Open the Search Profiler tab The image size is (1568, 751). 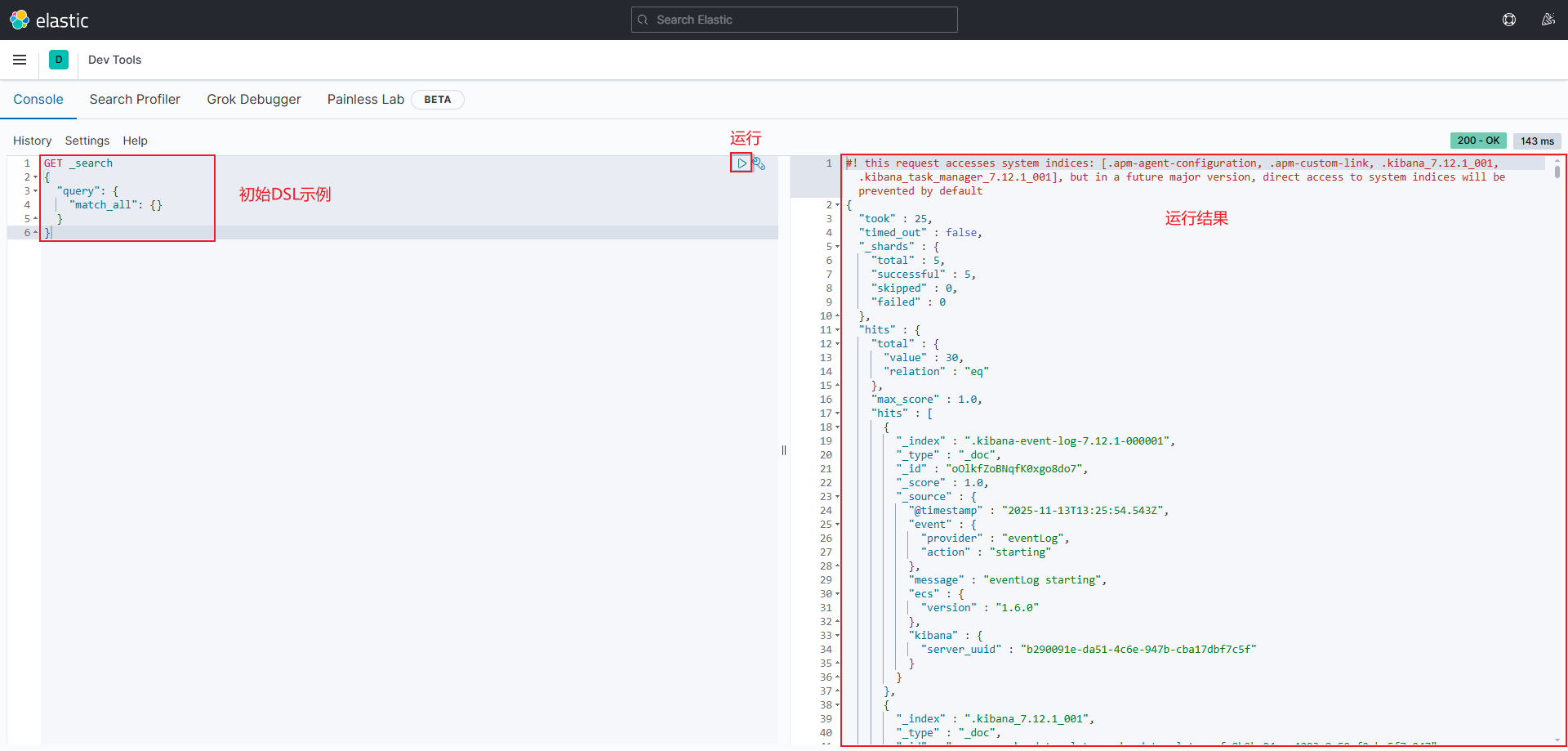click(x=135, y=99)
